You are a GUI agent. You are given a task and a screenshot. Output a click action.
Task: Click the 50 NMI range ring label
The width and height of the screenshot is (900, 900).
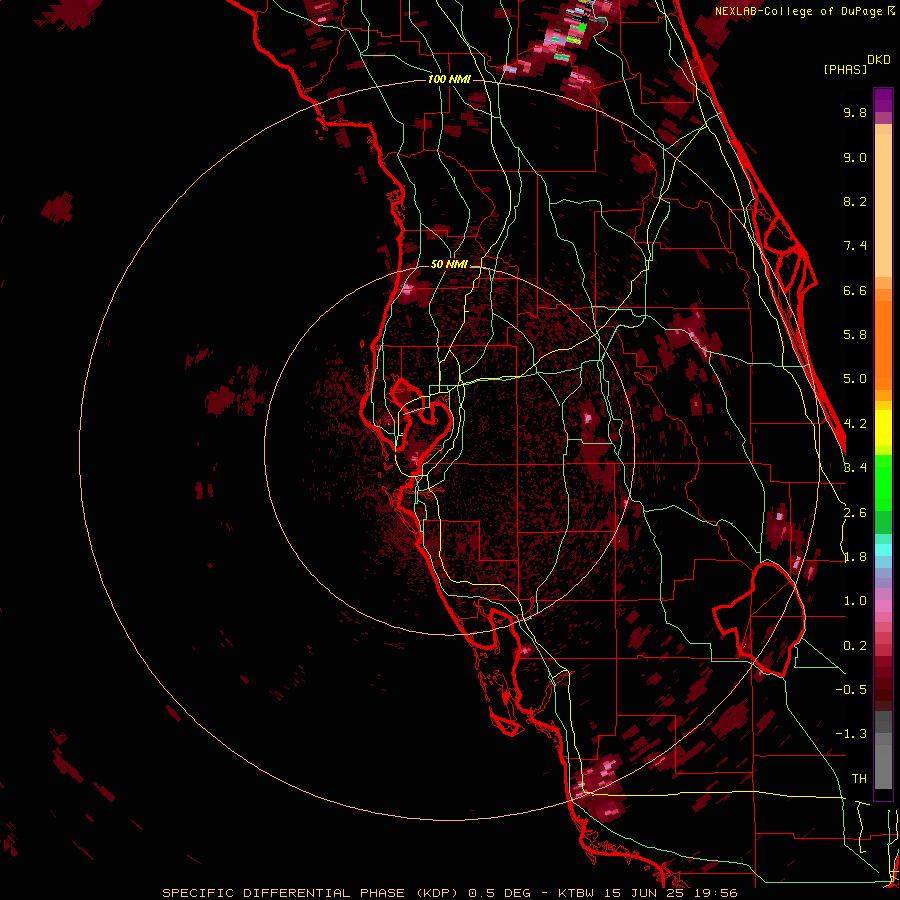coord(449,264)
